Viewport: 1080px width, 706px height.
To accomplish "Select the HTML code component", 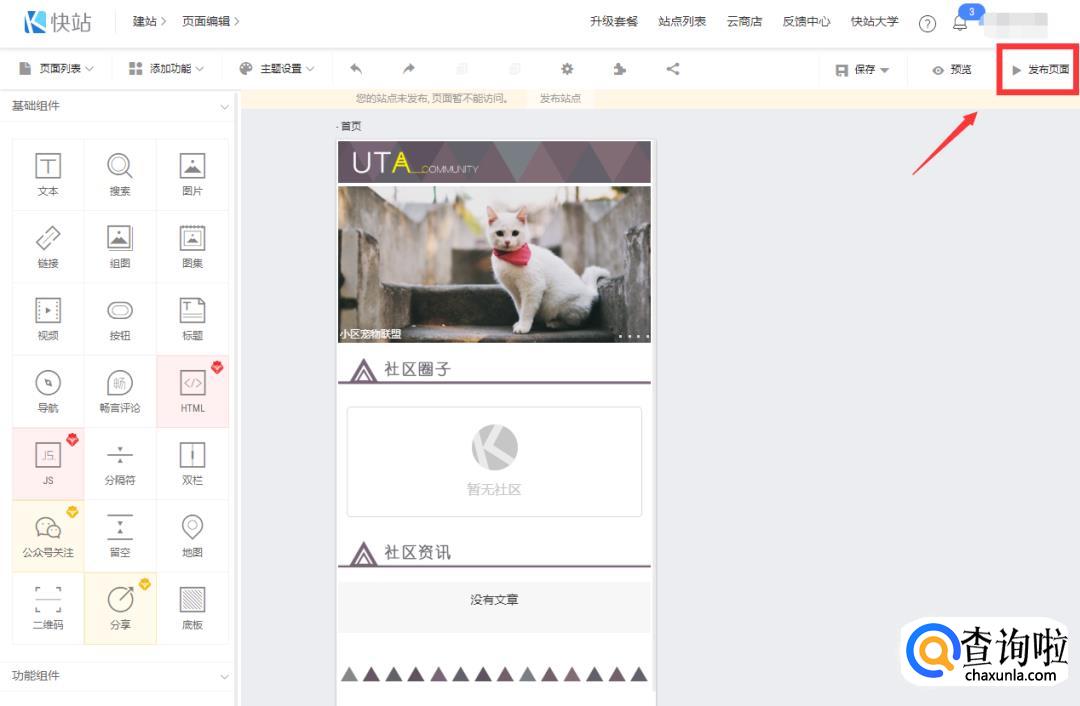I will click(x=193, y=391).
